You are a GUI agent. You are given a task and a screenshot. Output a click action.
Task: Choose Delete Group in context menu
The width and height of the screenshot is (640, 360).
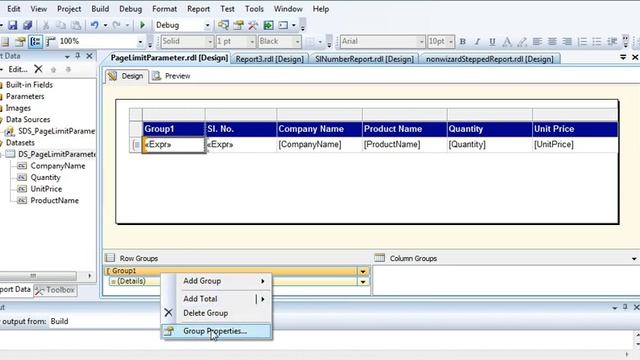tap(217, 313)
